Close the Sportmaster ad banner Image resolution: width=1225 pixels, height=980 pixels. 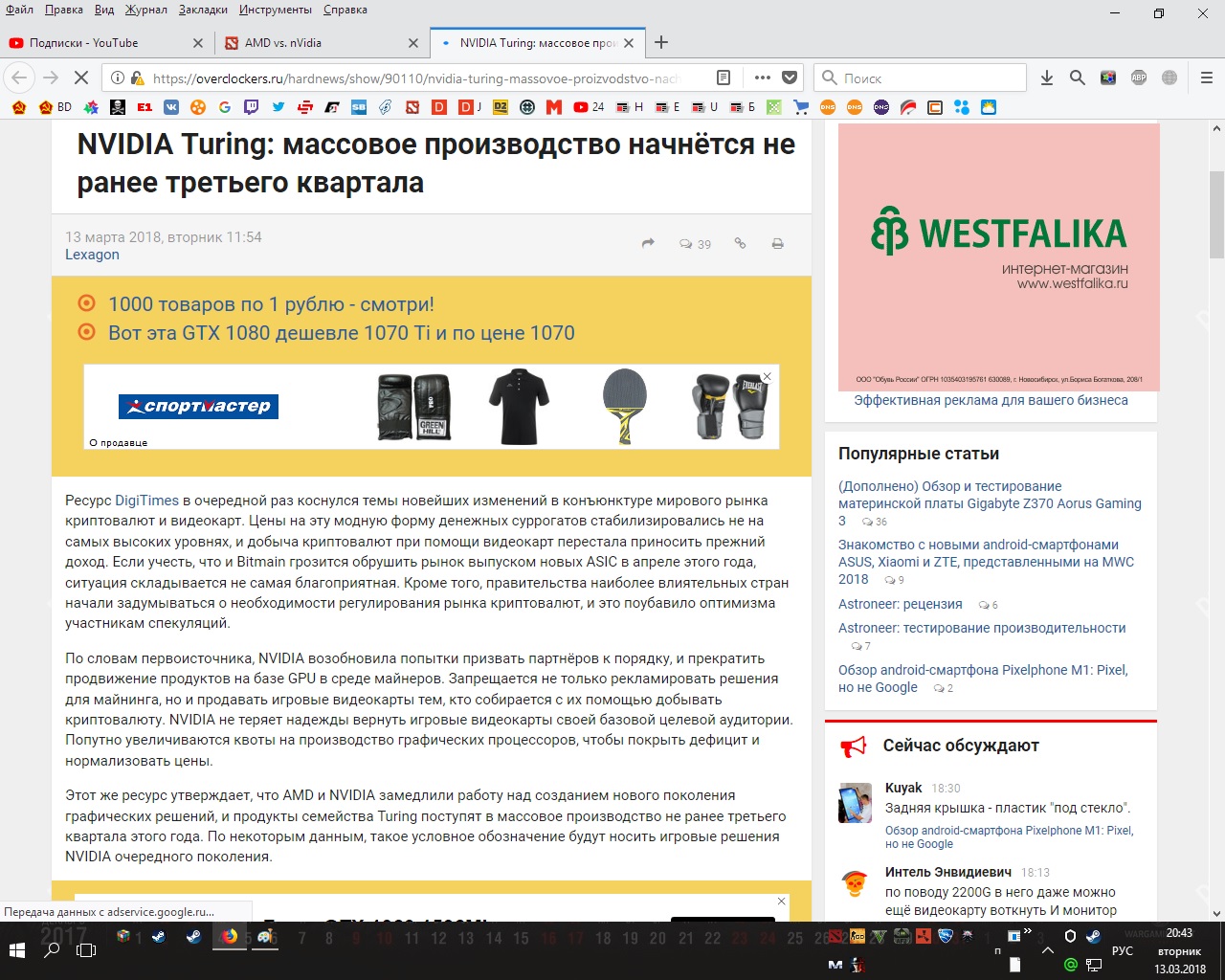767,377
